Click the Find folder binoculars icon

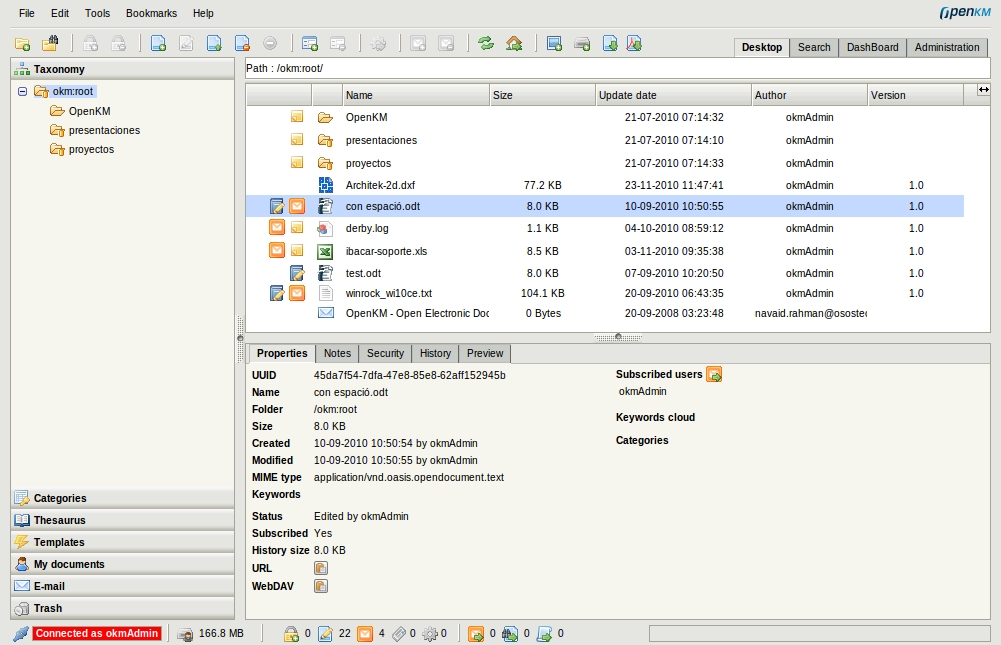click(50, 43)
